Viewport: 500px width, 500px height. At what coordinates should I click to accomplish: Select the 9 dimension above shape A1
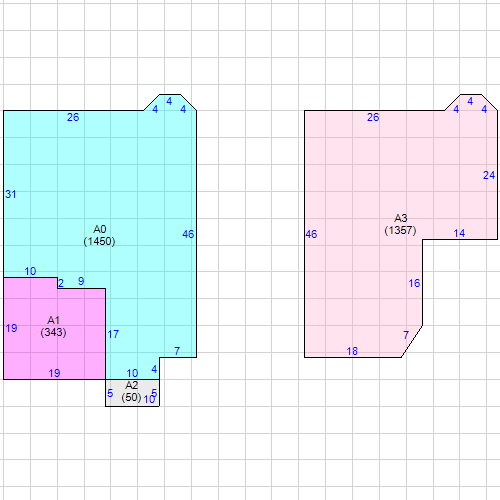tap(81, 281)
